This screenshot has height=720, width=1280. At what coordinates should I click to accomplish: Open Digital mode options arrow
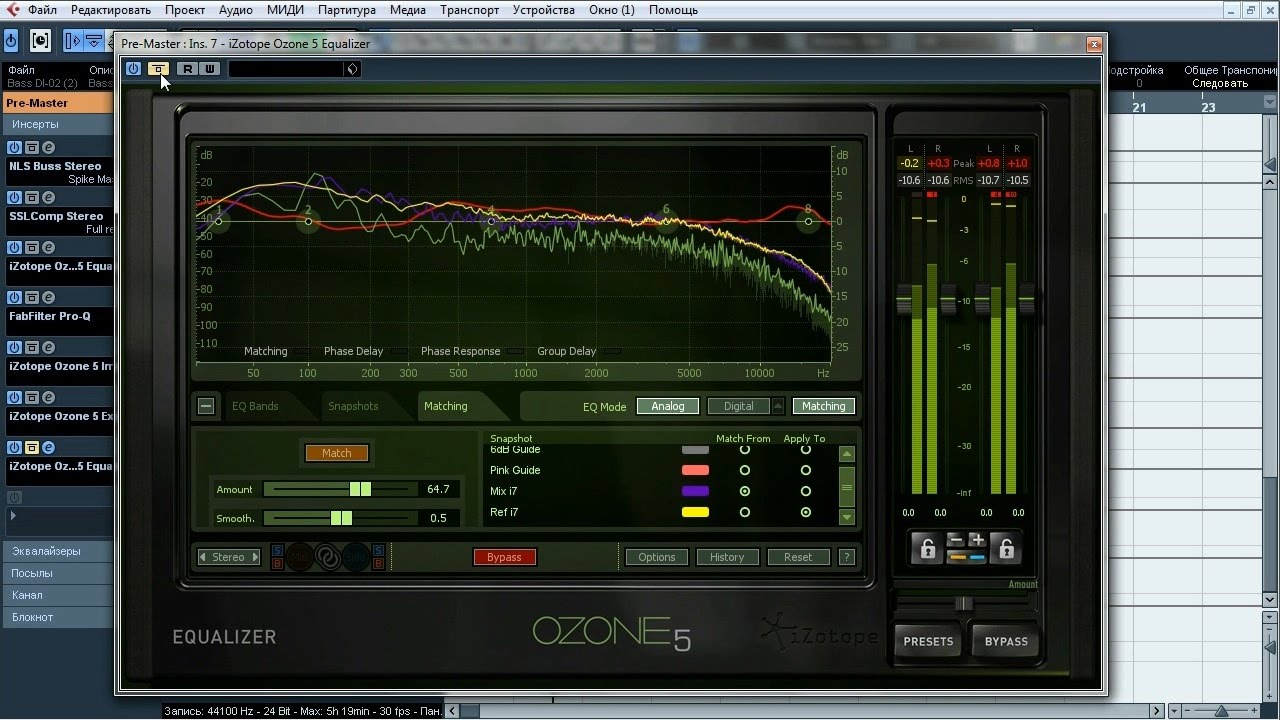[x=777, y=406]
